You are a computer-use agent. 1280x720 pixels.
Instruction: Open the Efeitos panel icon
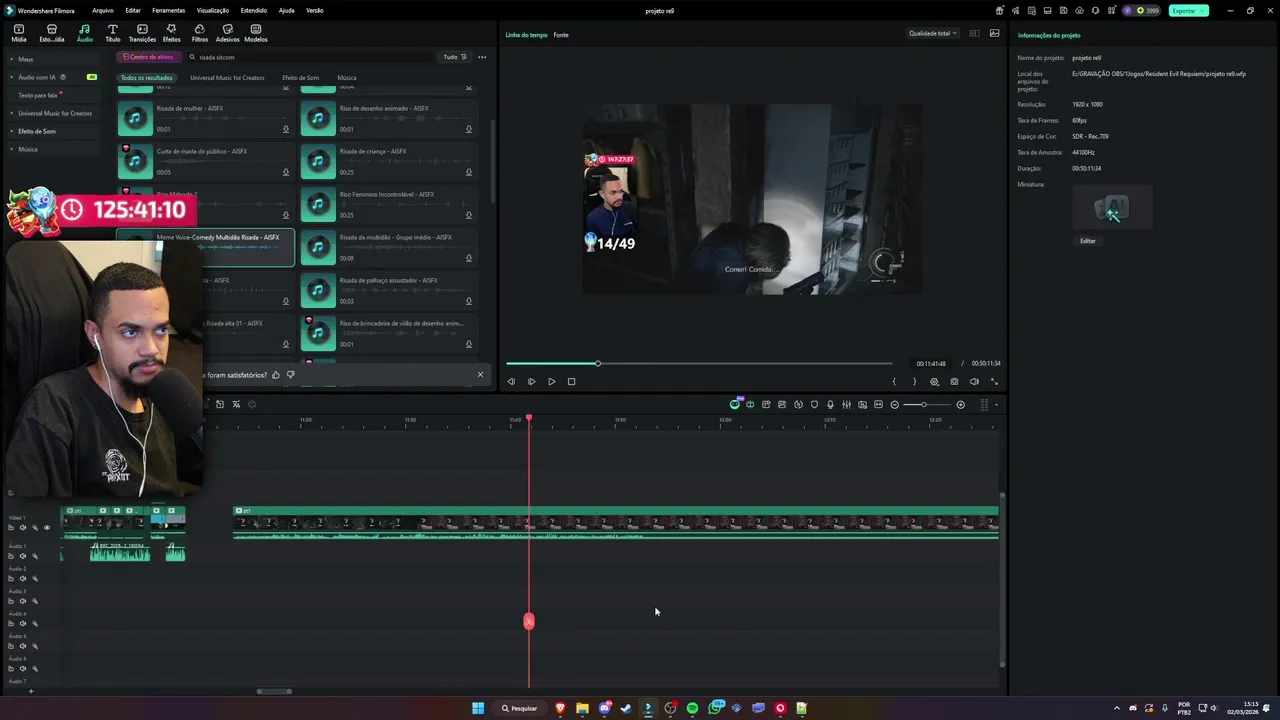tap(171, 33)
